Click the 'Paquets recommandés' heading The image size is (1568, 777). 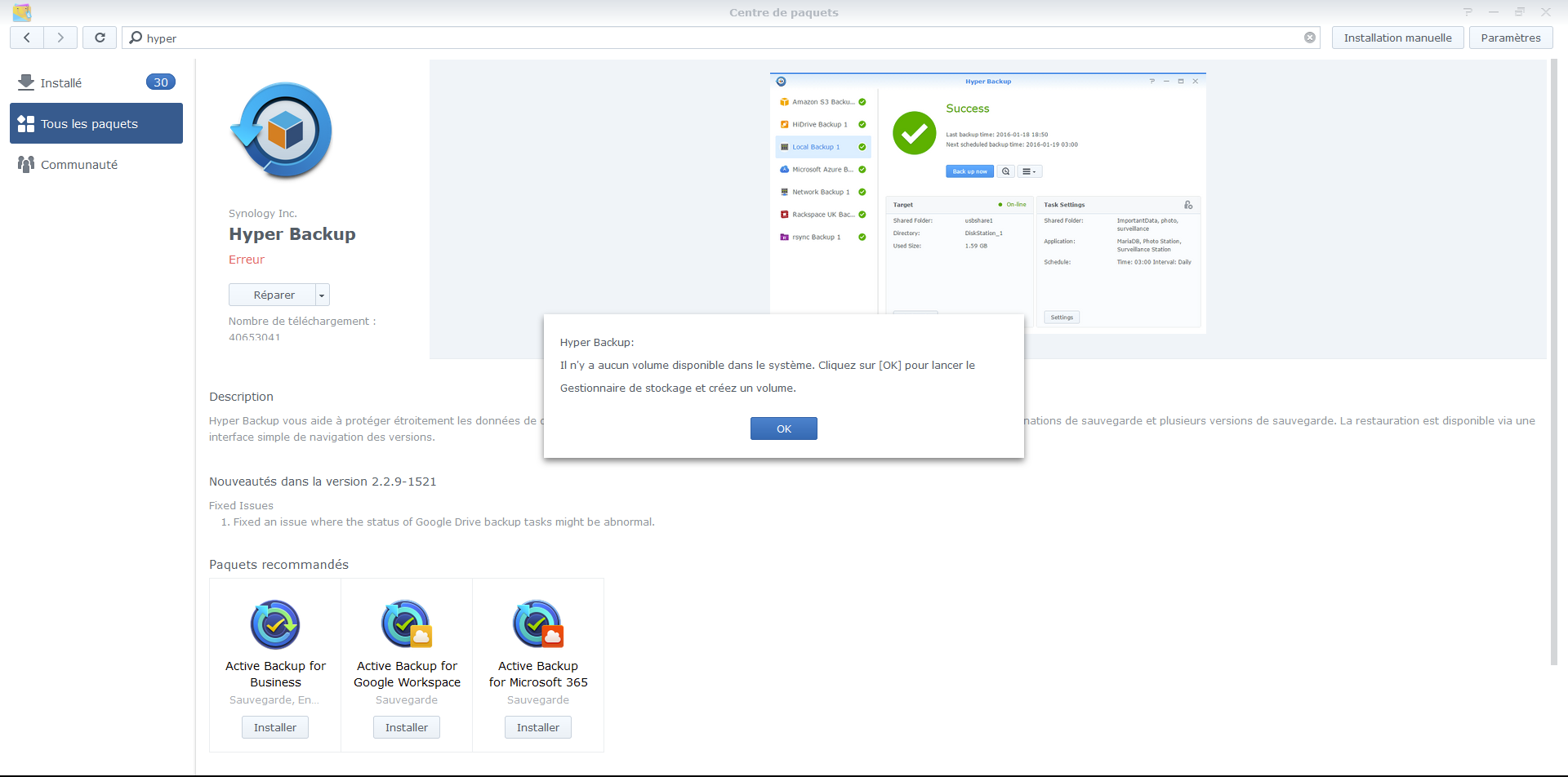pos(278,565)
